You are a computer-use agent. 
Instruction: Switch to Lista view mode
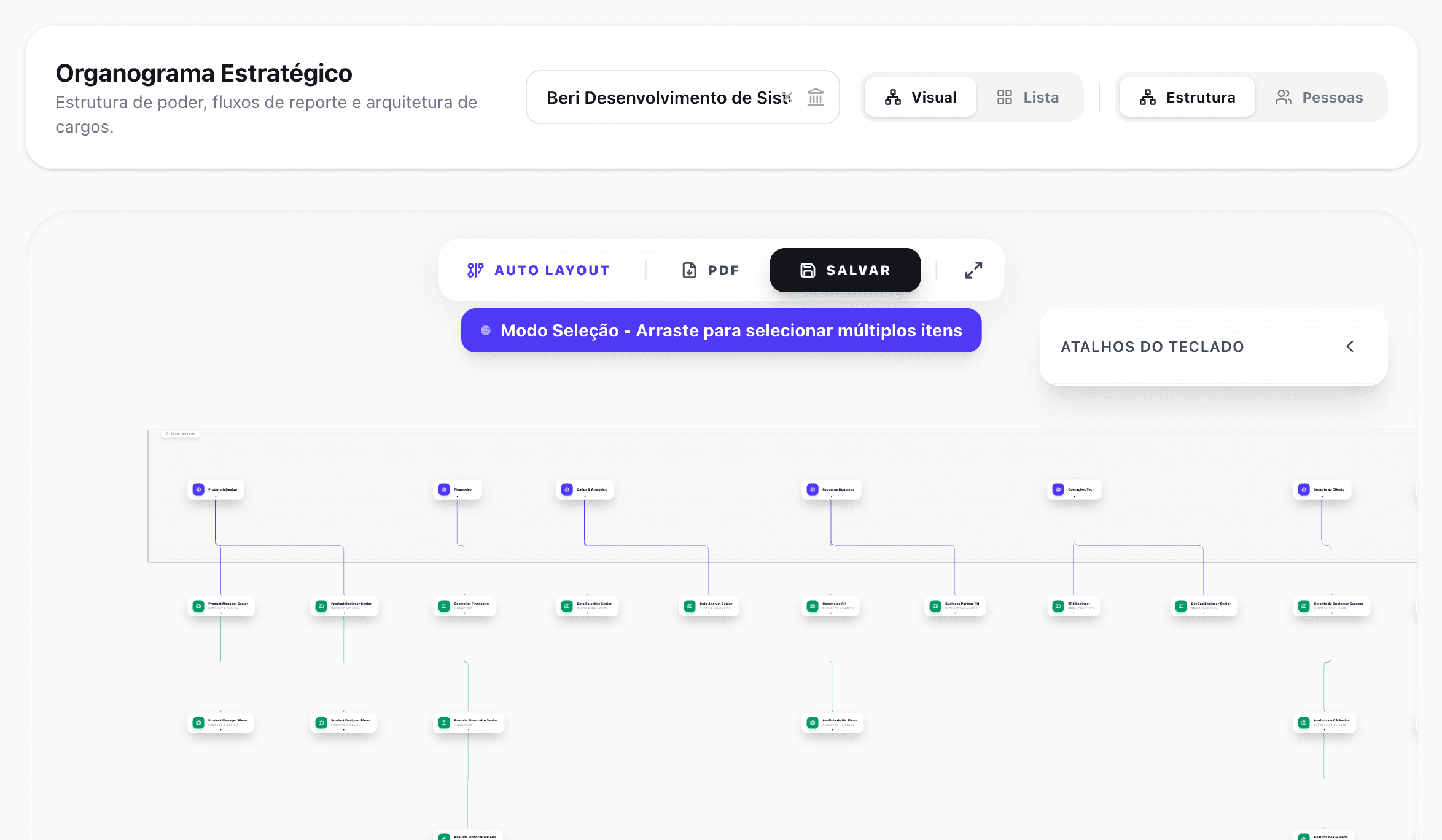pyautogui.click(x=1028, y=97)
